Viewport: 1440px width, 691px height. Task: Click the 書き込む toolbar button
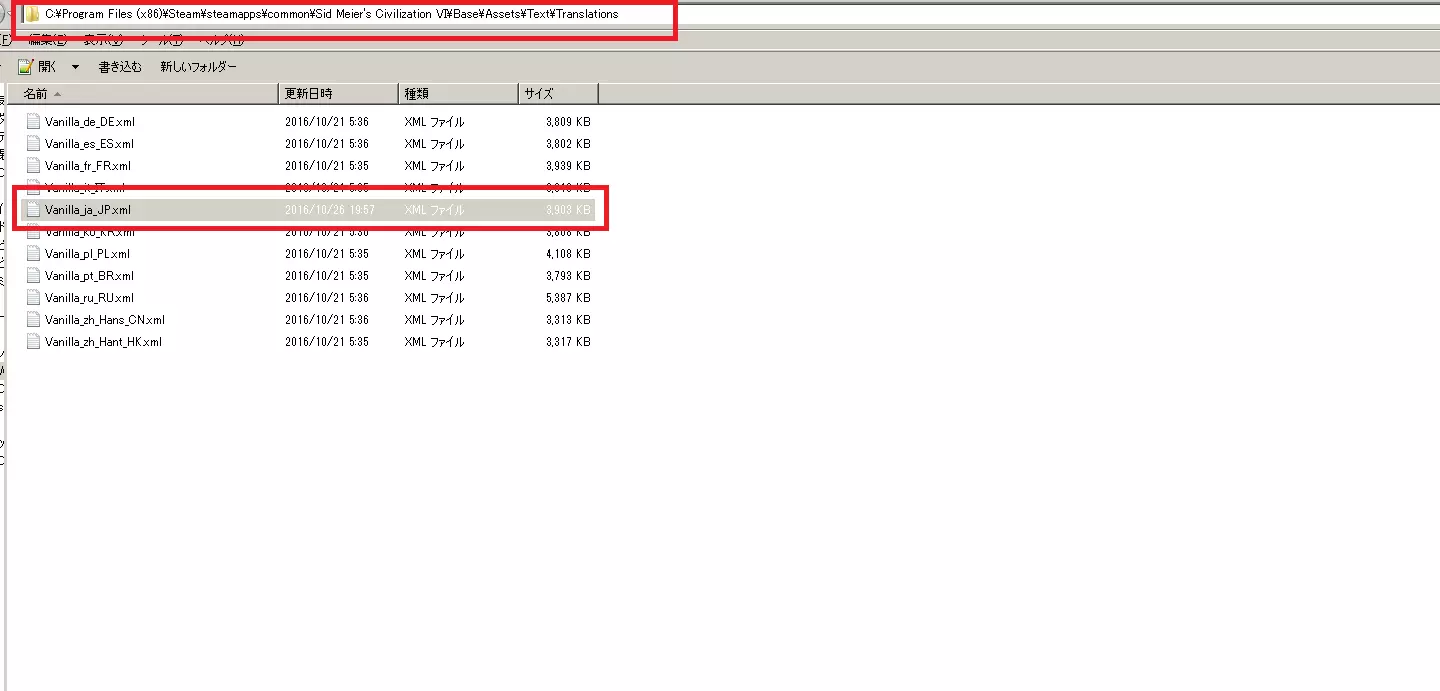120,67
